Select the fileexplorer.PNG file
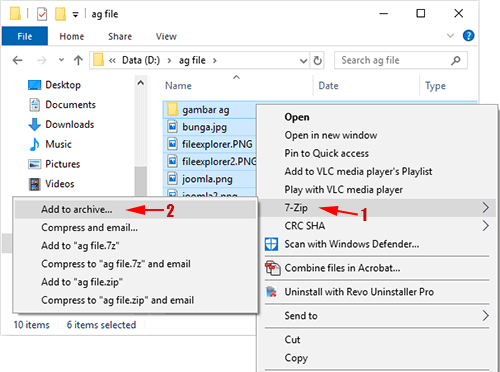 [x=210, y=144]
